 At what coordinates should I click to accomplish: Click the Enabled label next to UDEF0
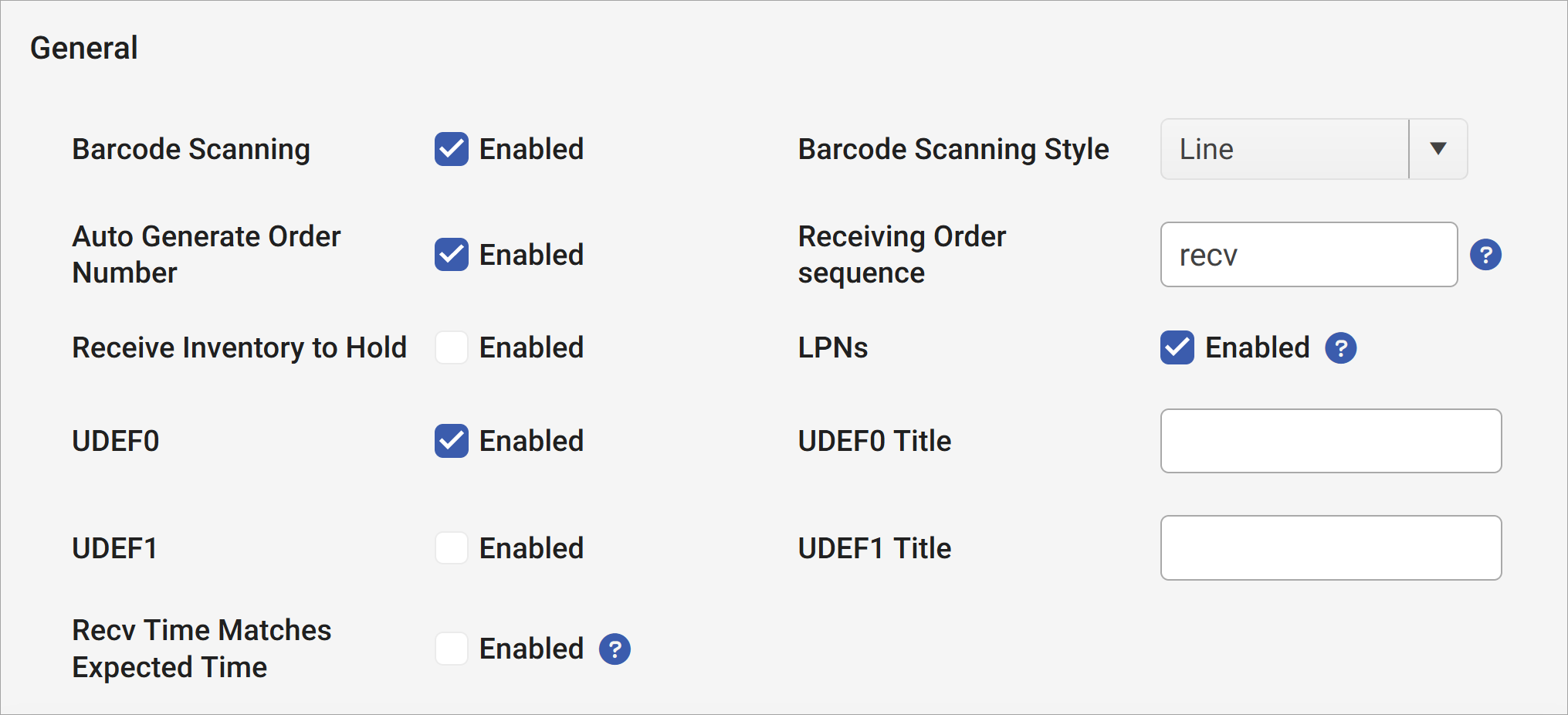[531, 441]
